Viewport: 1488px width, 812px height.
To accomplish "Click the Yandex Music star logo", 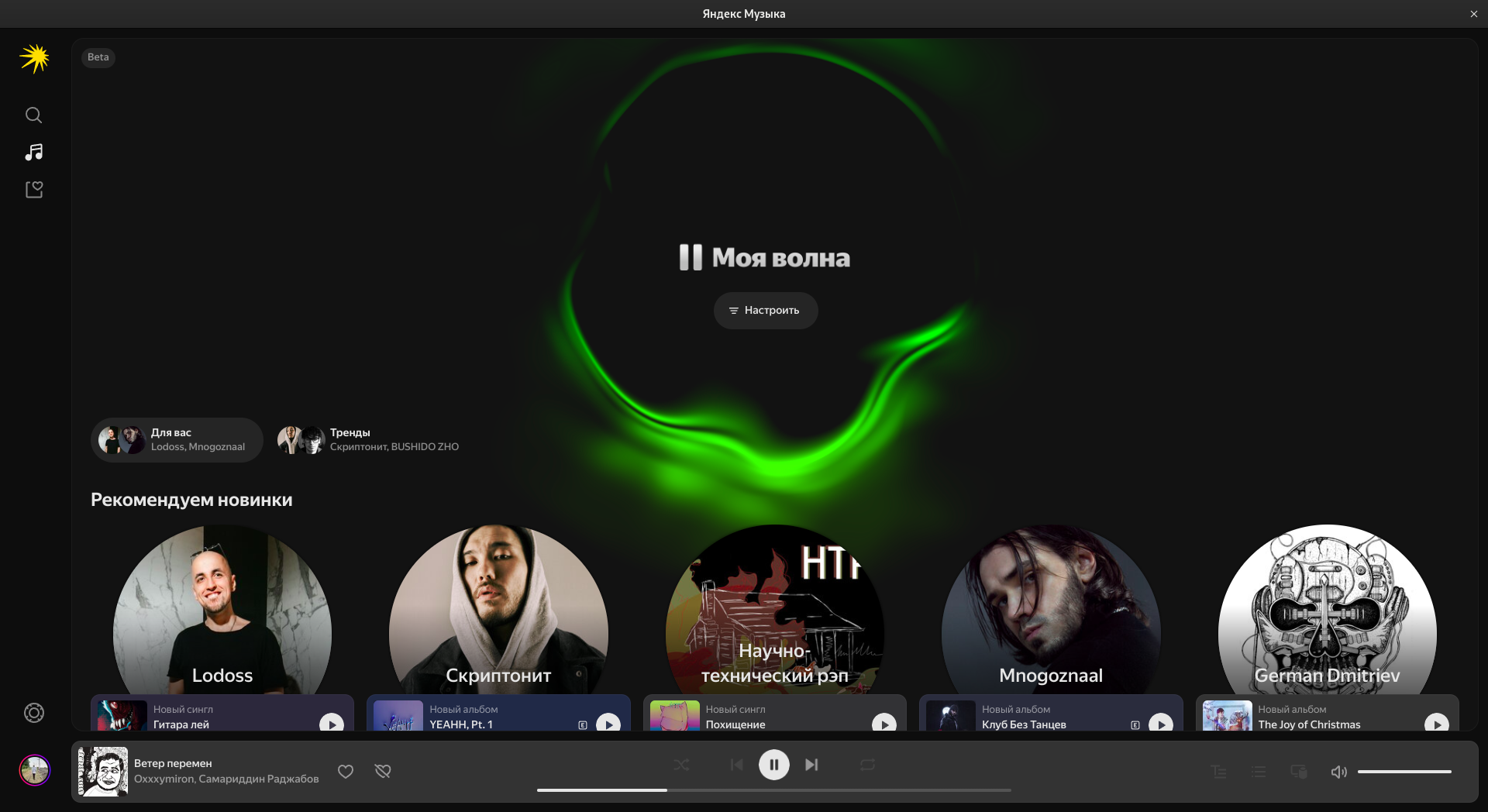I will pyautogui.click(x=35, y=59).
